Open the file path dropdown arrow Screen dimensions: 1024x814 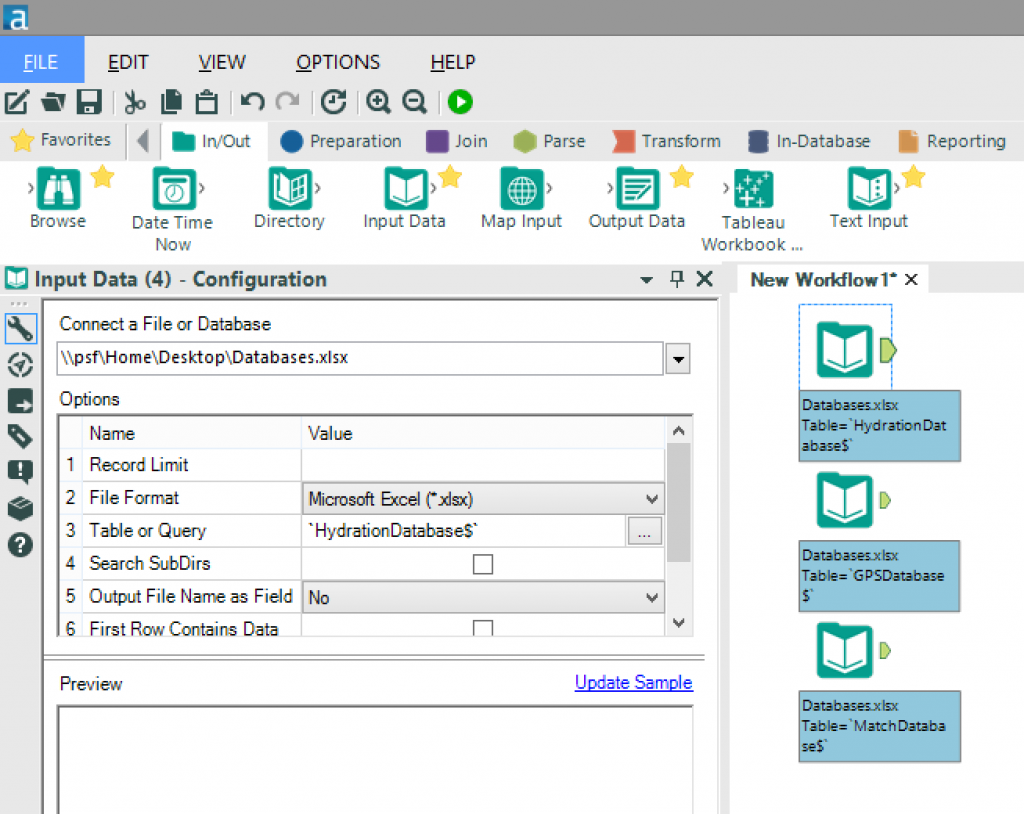click(x=679, y=359)
